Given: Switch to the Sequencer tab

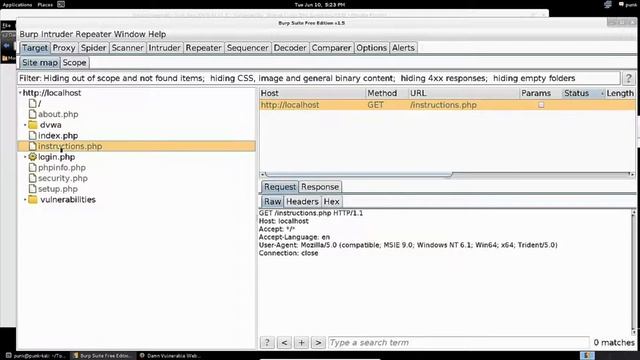Looking at the screenshot, I should (x=247, y=48).
